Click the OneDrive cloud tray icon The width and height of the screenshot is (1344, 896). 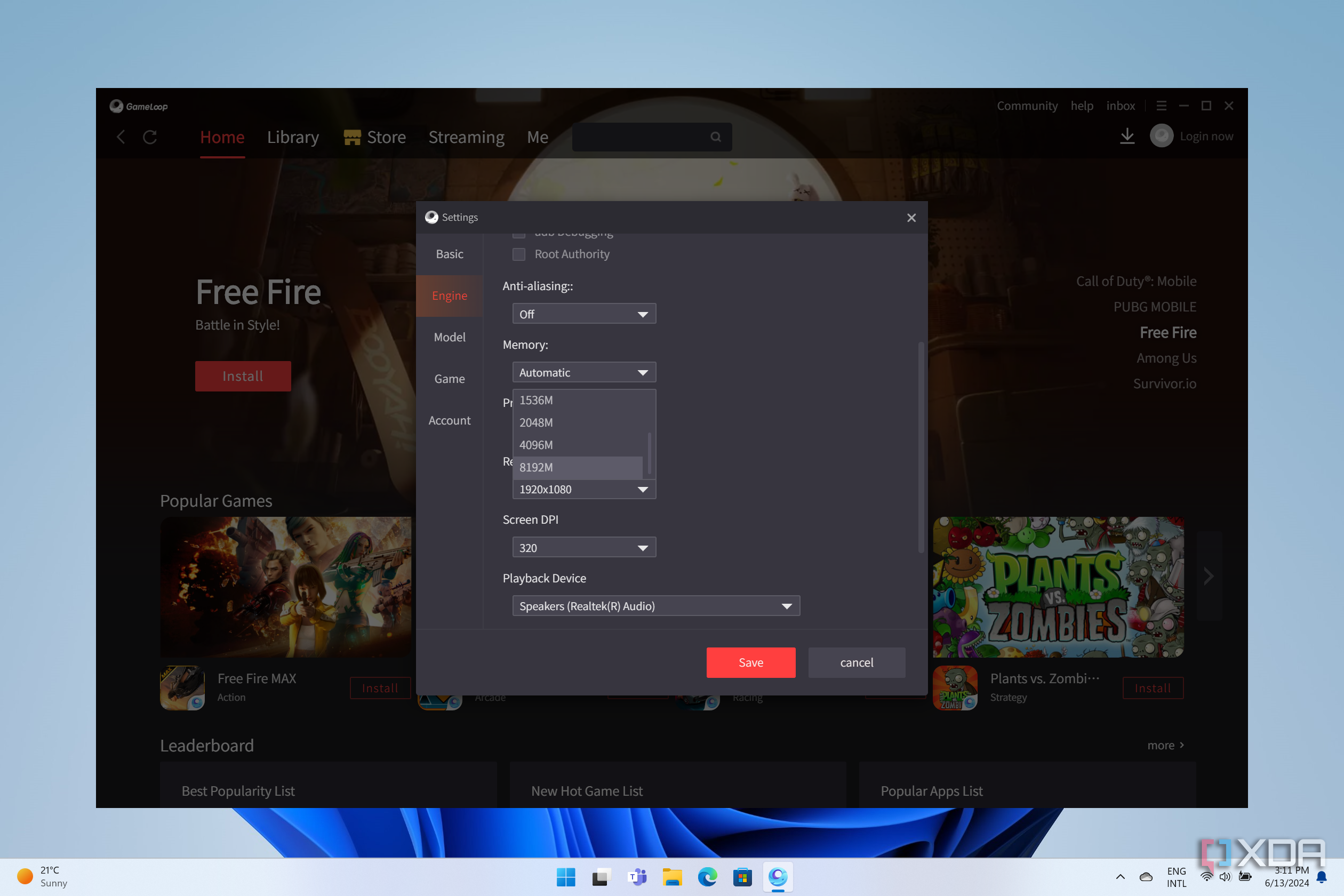click(1146, 877)
